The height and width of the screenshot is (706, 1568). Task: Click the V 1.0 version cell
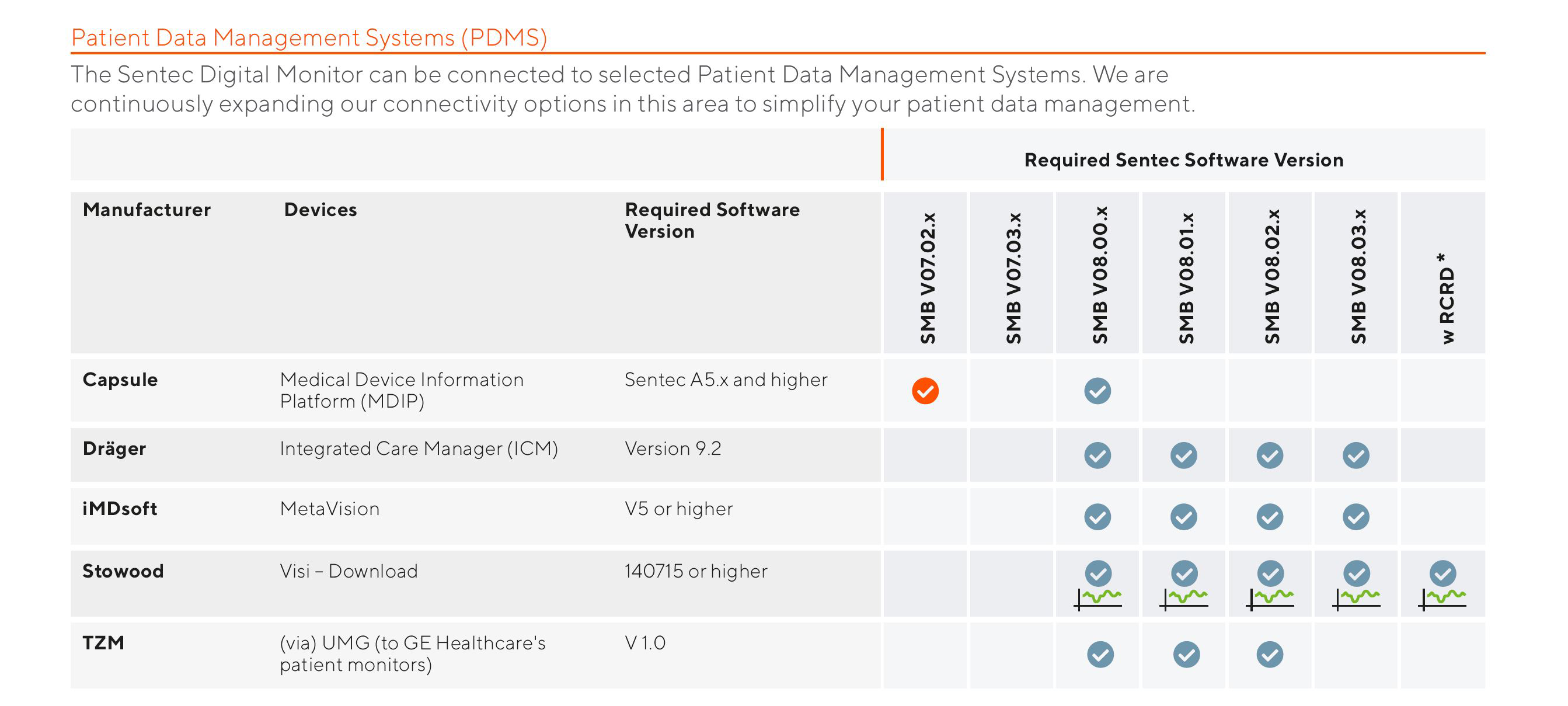click(x=645, y=643)
